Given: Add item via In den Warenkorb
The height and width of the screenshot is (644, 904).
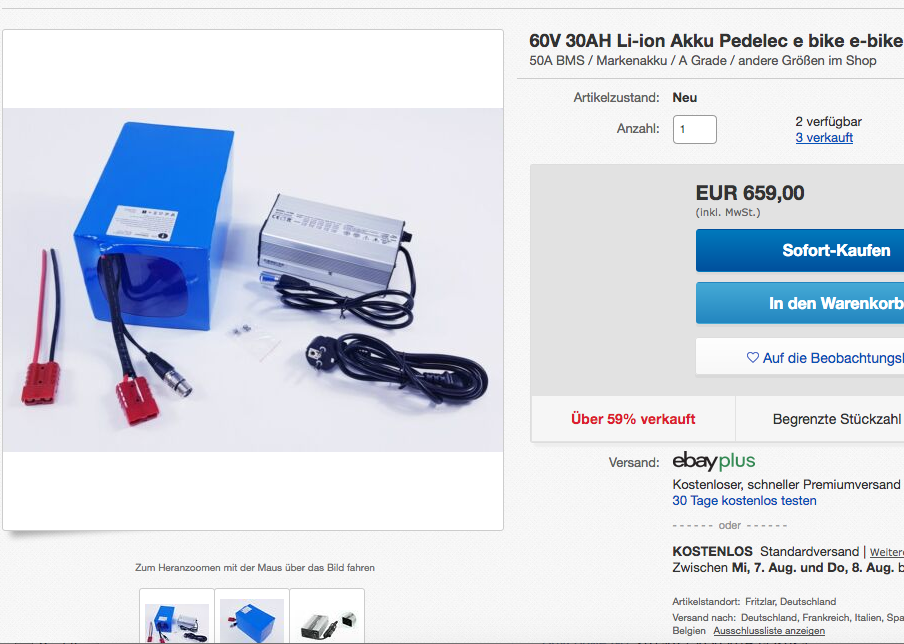Looking at the screenshot, I should tap(800, 303).
